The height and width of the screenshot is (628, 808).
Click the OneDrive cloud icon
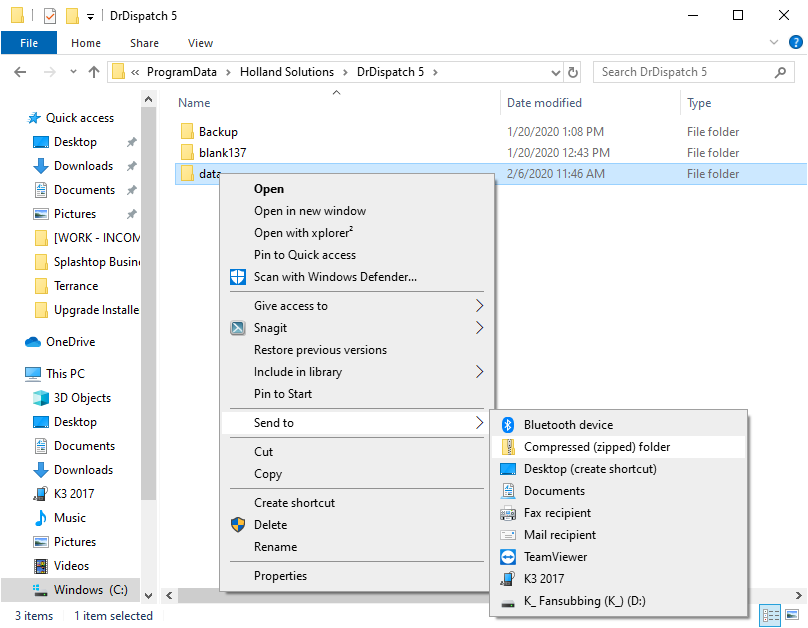(33, 342)
